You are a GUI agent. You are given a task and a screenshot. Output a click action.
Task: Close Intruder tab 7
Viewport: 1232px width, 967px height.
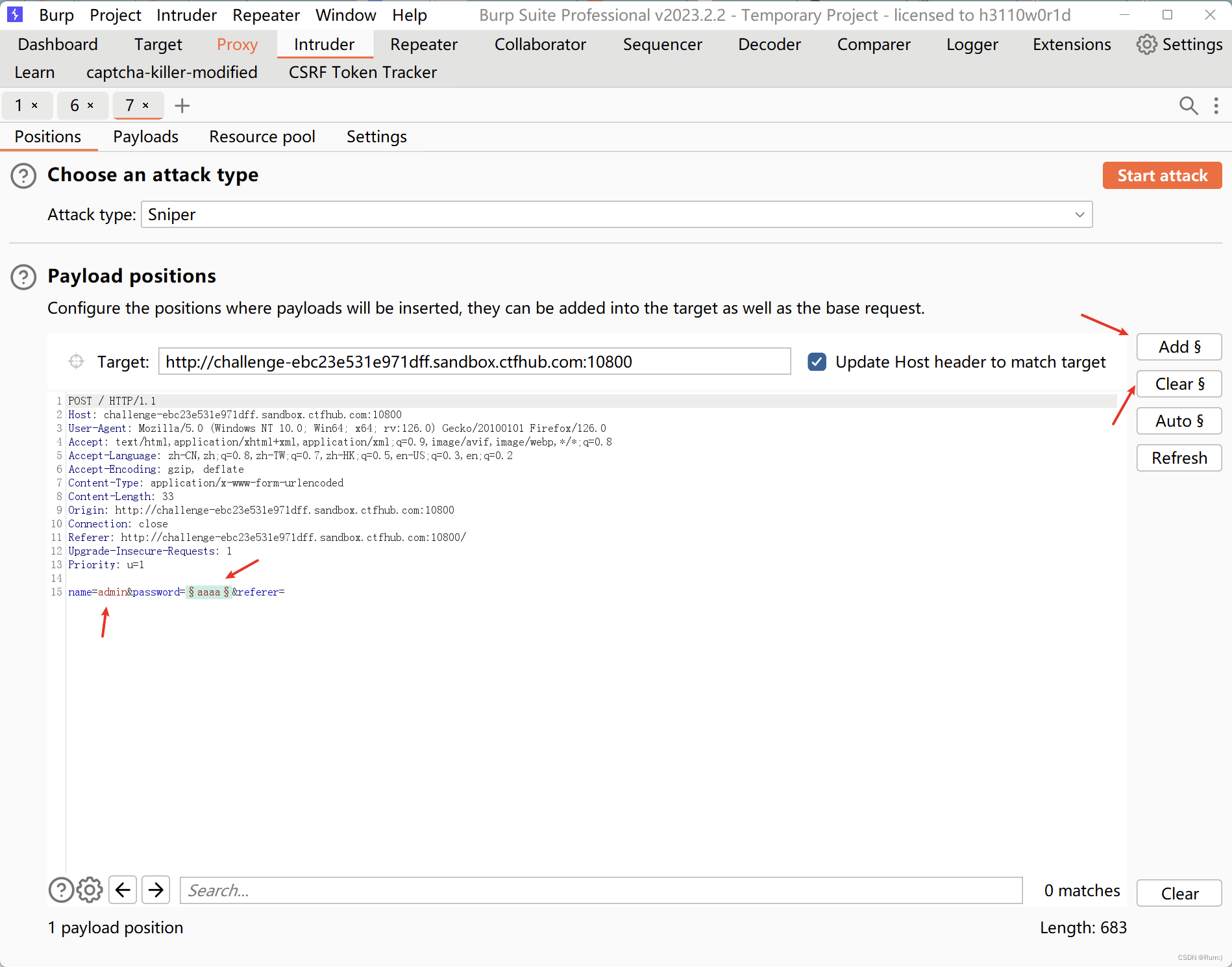(146, 105)
